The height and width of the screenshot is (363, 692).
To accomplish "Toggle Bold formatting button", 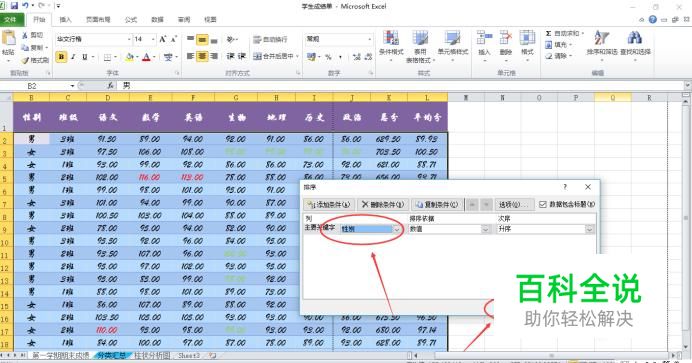I will 61,57.
